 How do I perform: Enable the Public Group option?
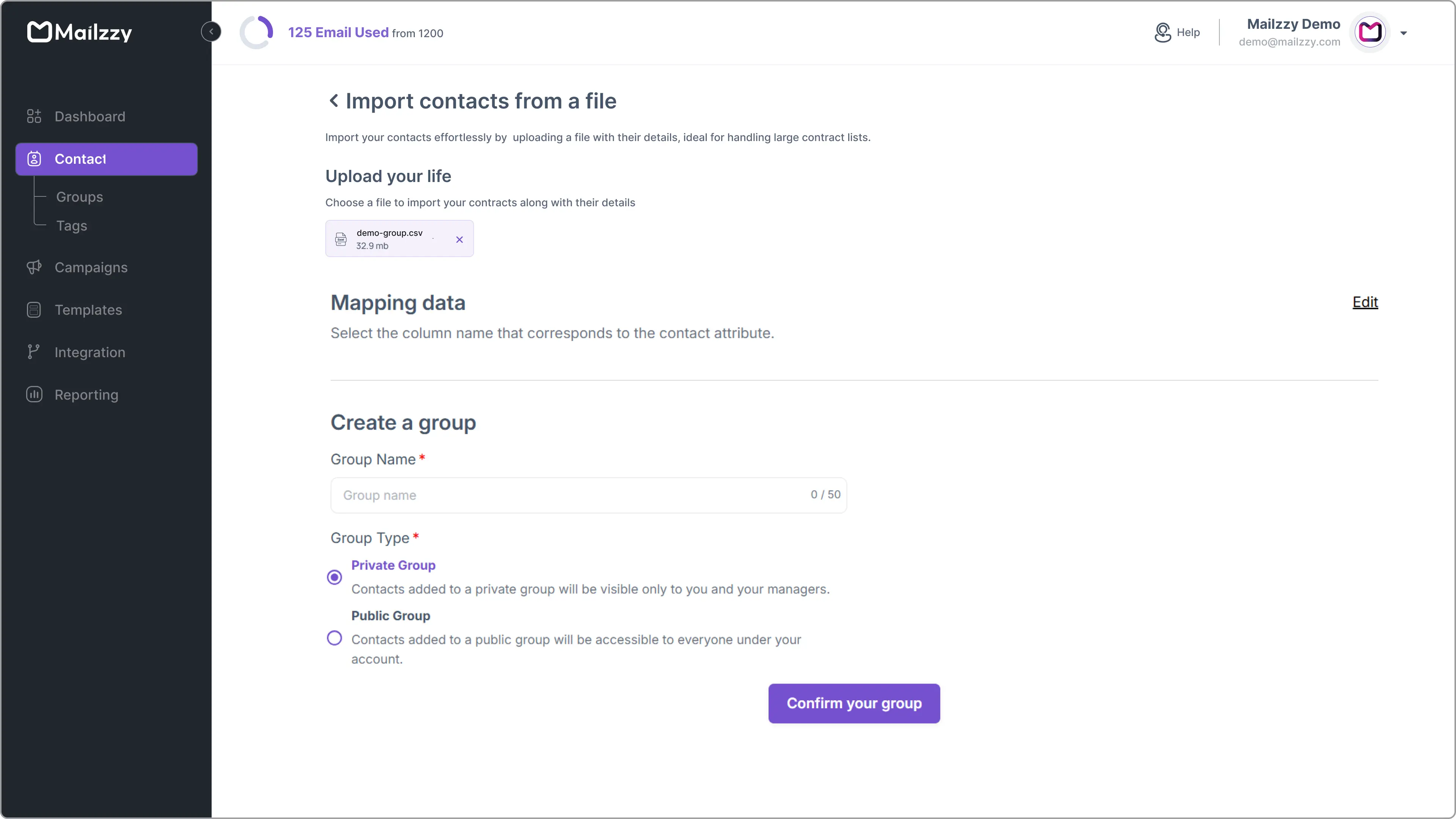pyautogui.click(x=334, y=637)
